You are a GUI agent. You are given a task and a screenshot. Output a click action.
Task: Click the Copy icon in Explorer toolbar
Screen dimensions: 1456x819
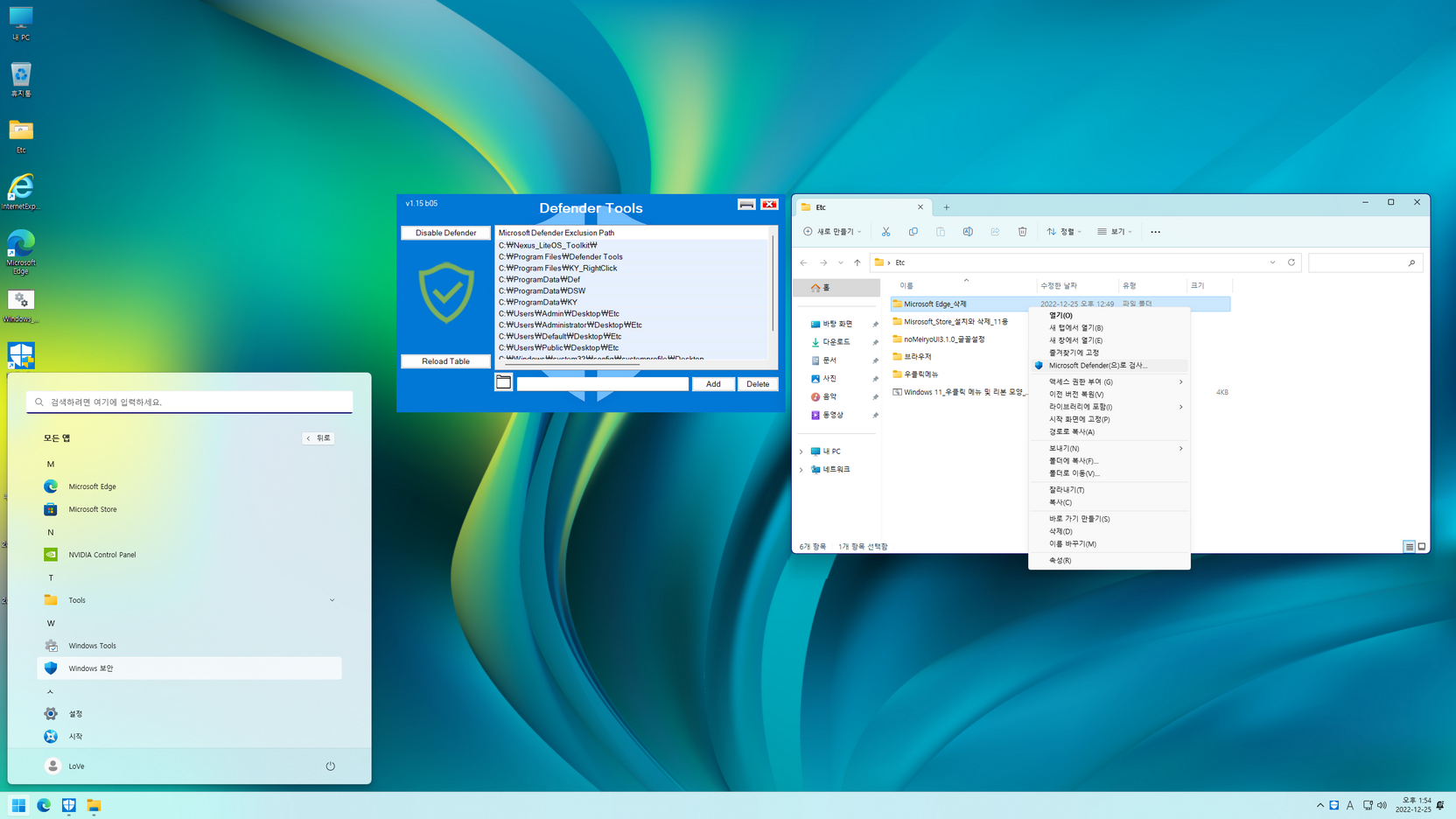point(913,232)
